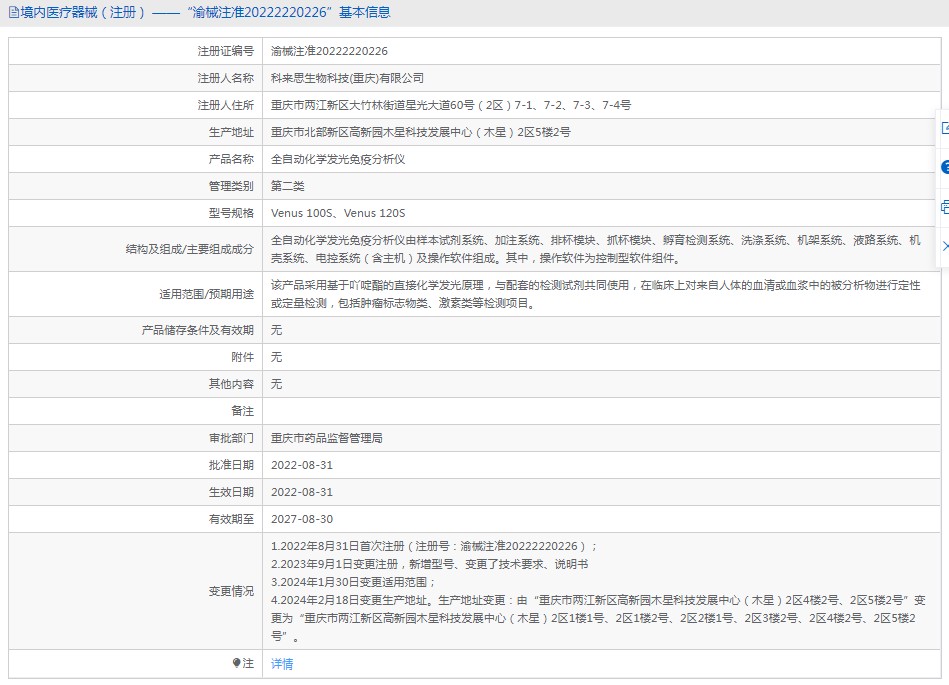Select 2022-08-31 in the 生效日期 row
Image resolution: width=949 pixels, height=685 pixels.
click(302, 493)
